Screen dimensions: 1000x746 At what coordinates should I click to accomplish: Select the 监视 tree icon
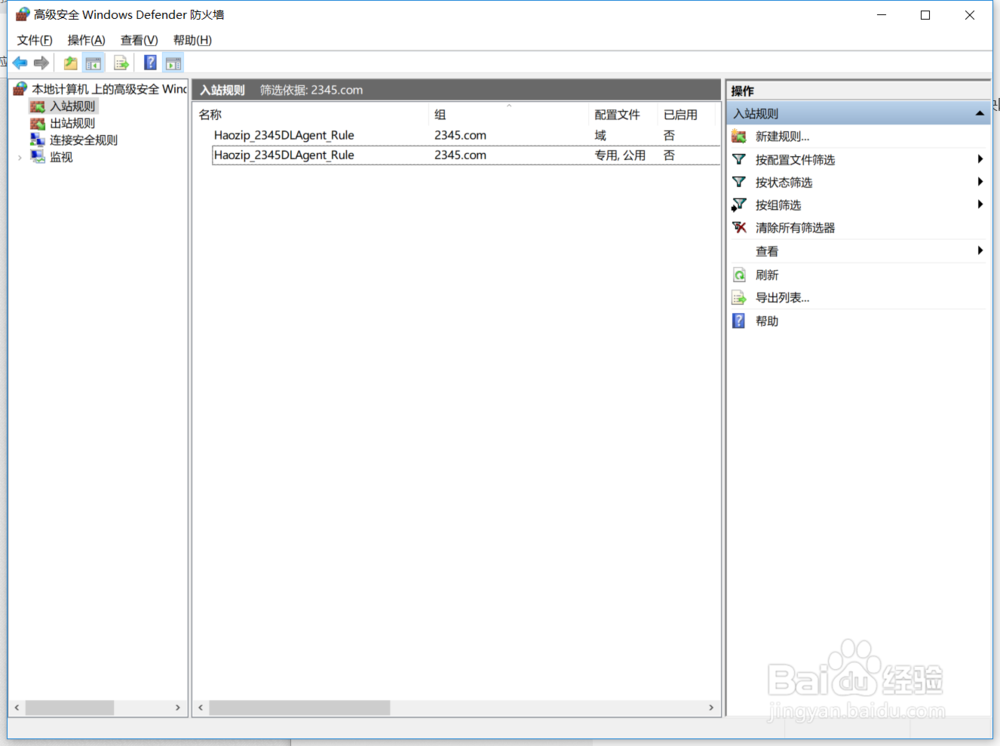(38, 157)
